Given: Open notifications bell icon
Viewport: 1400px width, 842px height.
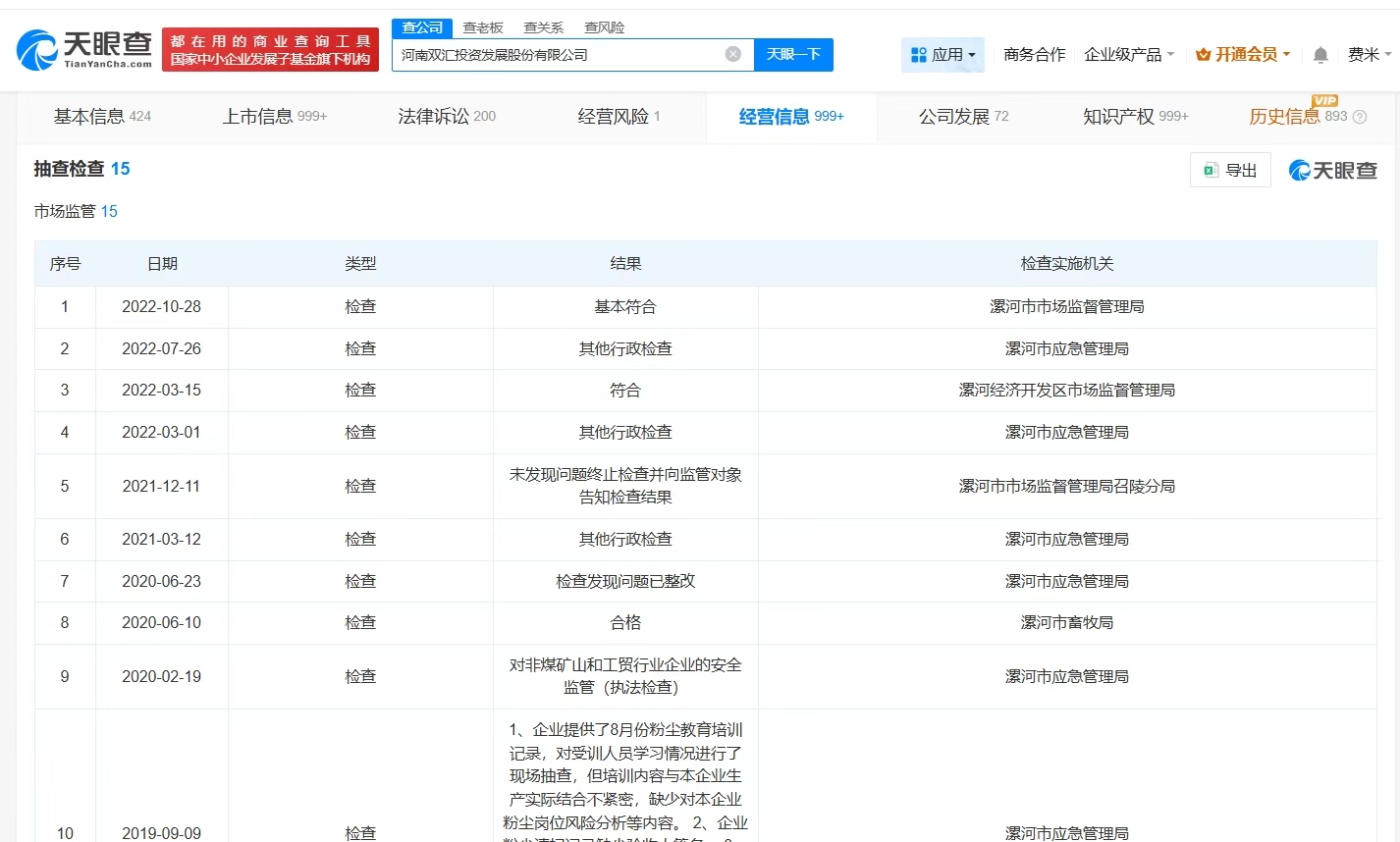Looking at the screenshot, I should pos(1320,55).
